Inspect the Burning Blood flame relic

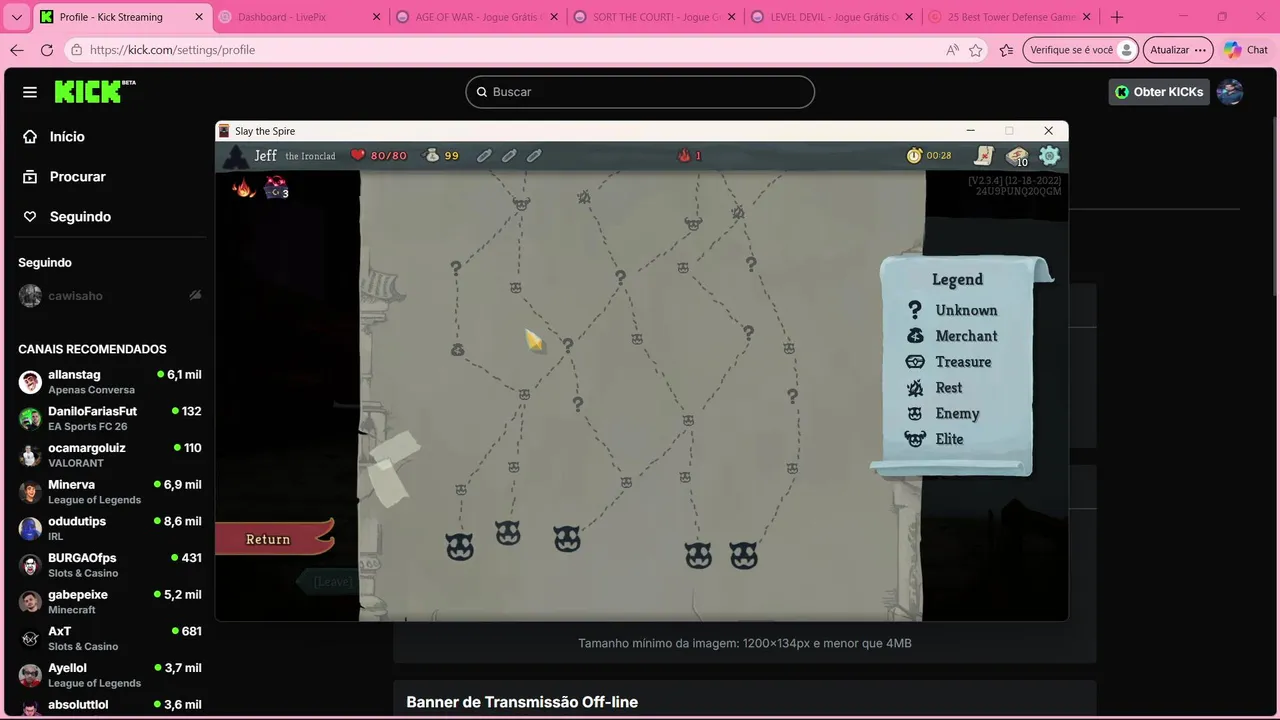[x=243, y=187]
